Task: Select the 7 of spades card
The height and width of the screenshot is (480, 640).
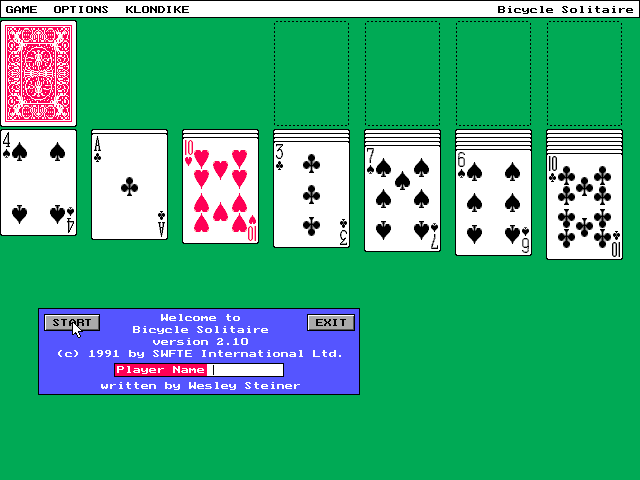Action: click(402, 199)
